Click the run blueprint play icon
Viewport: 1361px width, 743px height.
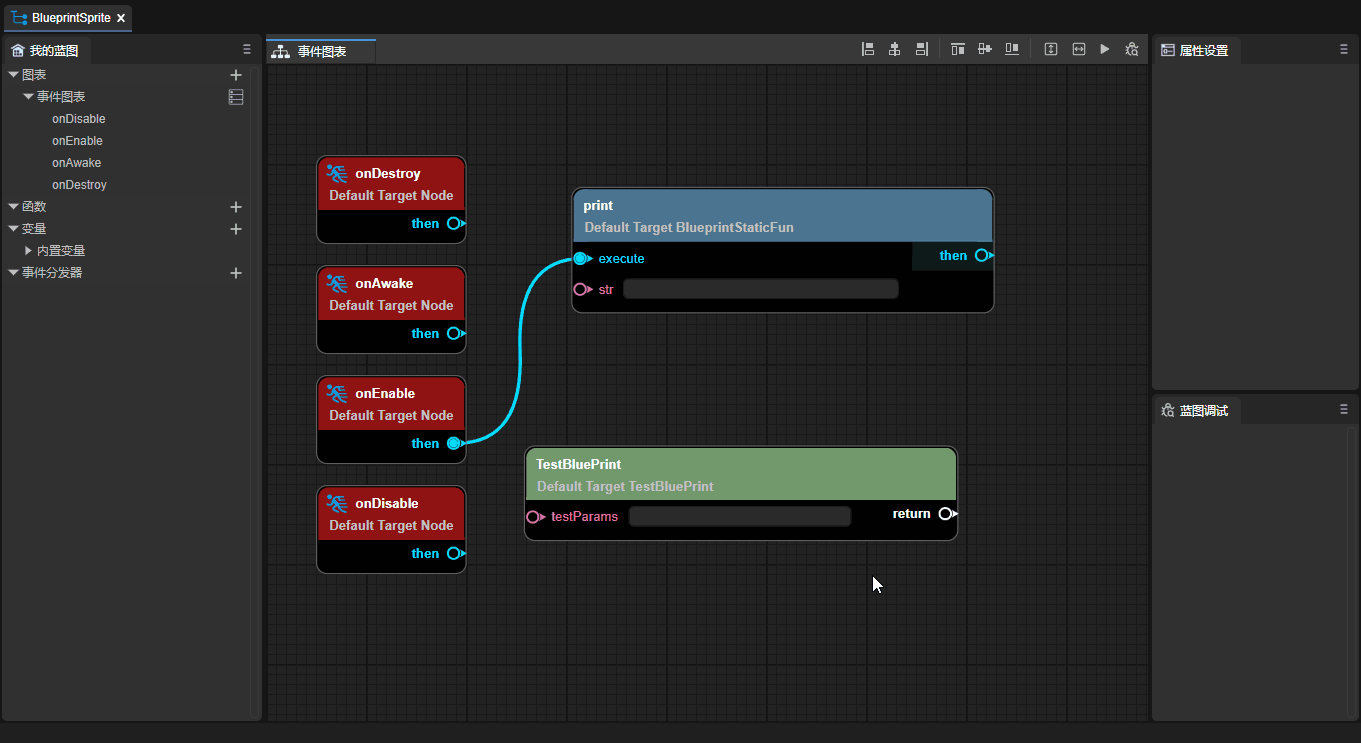pyautogui.click(x=1105, y=49)
